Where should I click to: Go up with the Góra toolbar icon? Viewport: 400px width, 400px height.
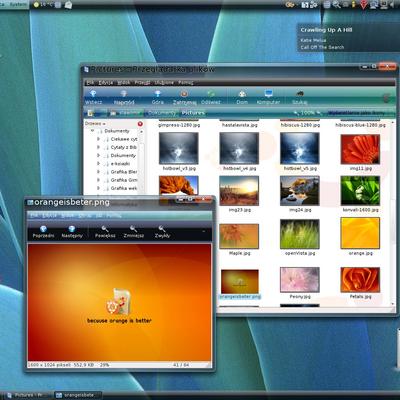click(157, 94)
